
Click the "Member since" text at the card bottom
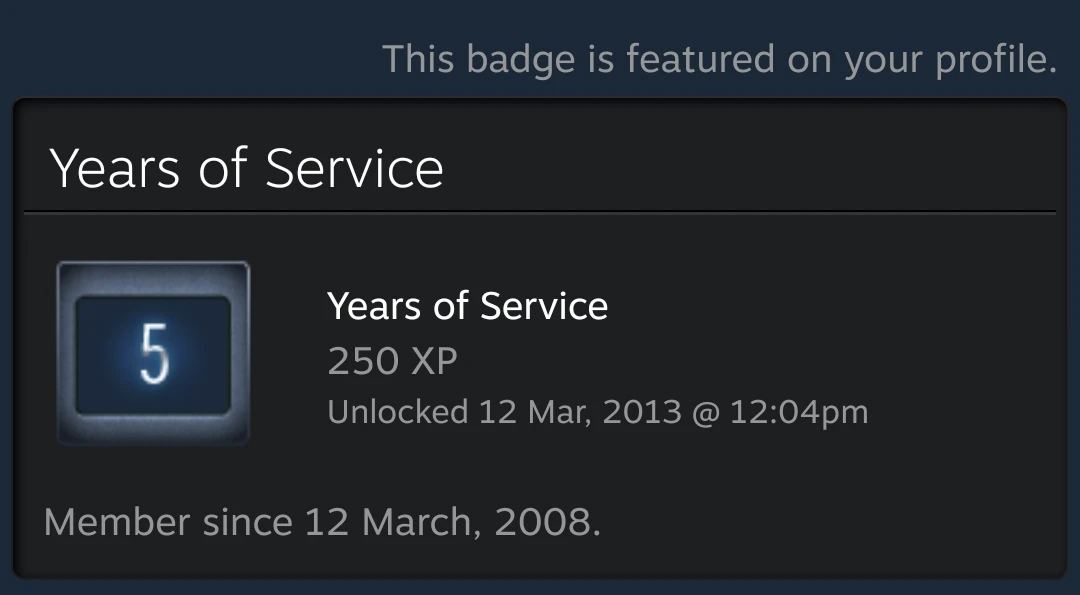pos(167,522)
